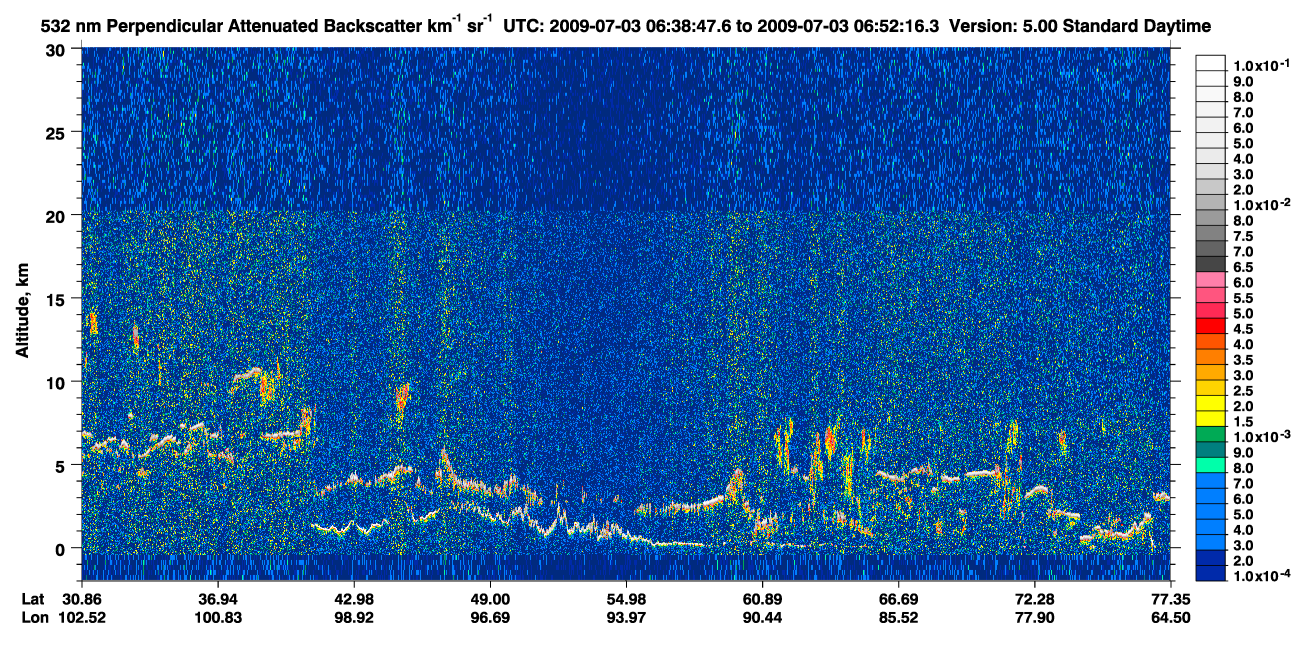Image resolution: width=1300 pixels, height=667 pixels.
Task: Click the end time "2009-07-03 06:52:16.3"
Action: pyautogui.click(x=849, y=24)
